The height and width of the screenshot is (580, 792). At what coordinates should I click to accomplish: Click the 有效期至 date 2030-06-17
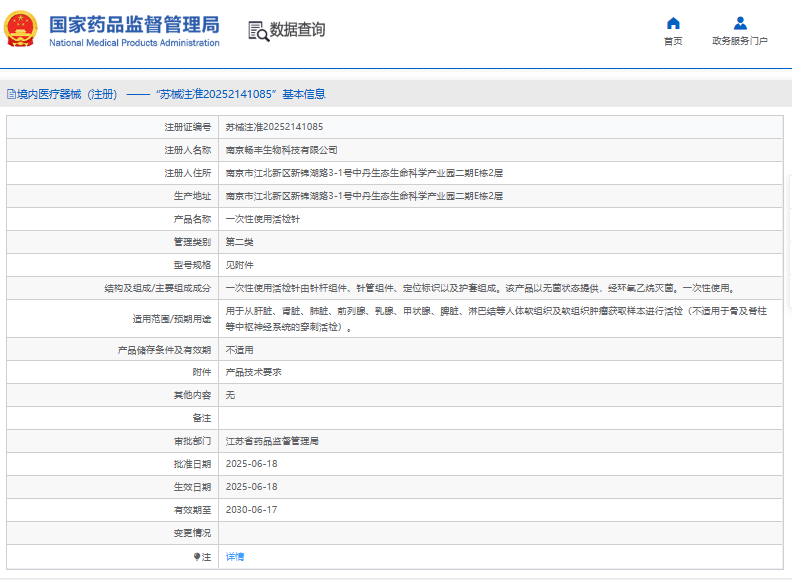coord(251,509)
